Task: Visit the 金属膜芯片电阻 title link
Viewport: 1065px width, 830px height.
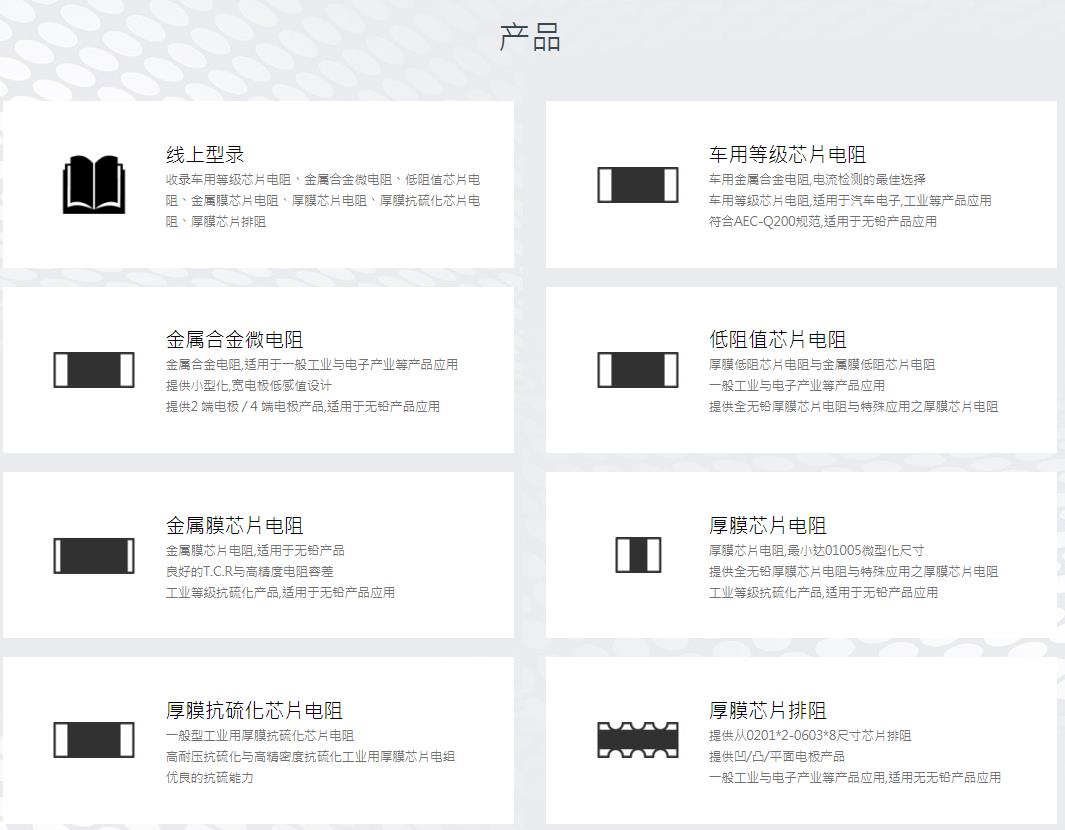Action: tap(234, 526)
